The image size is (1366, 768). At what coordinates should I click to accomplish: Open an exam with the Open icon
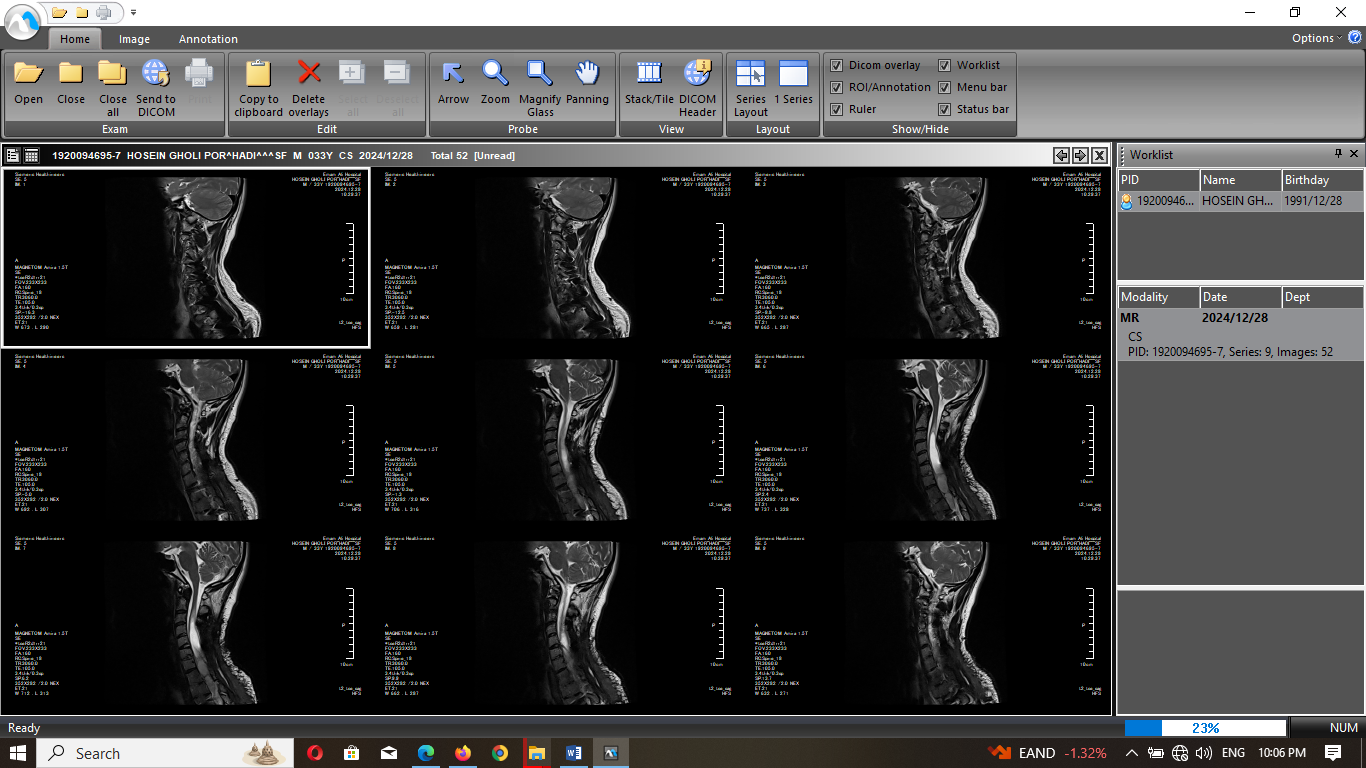point(28,74)
